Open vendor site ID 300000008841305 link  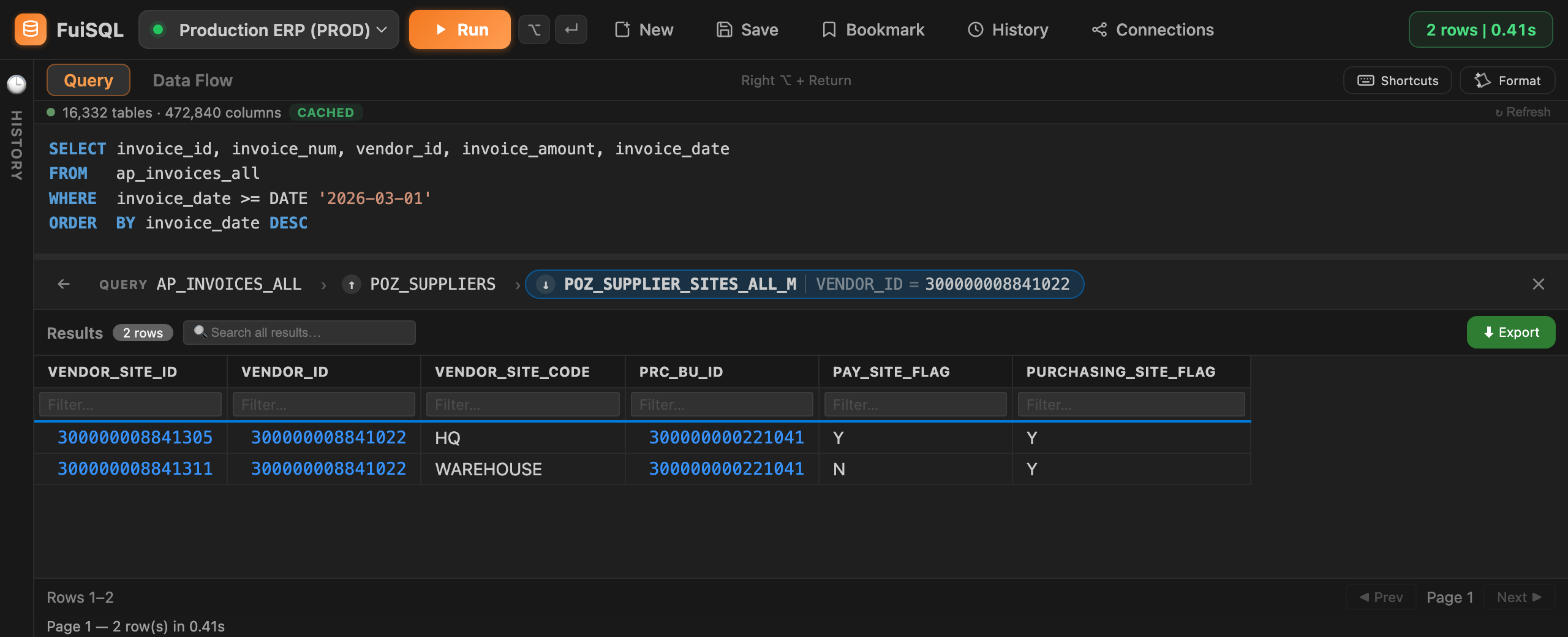135,437
